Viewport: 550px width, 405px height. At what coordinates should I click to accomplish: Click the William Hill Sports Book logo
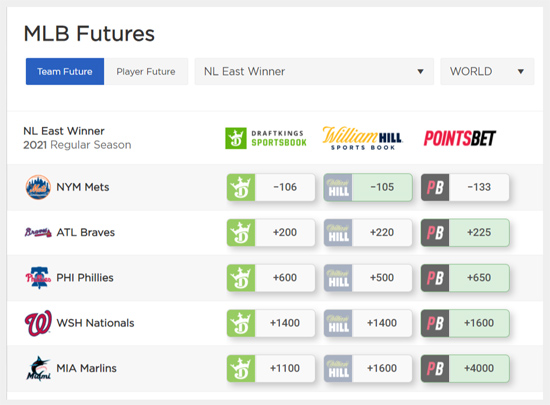(362, 138)
